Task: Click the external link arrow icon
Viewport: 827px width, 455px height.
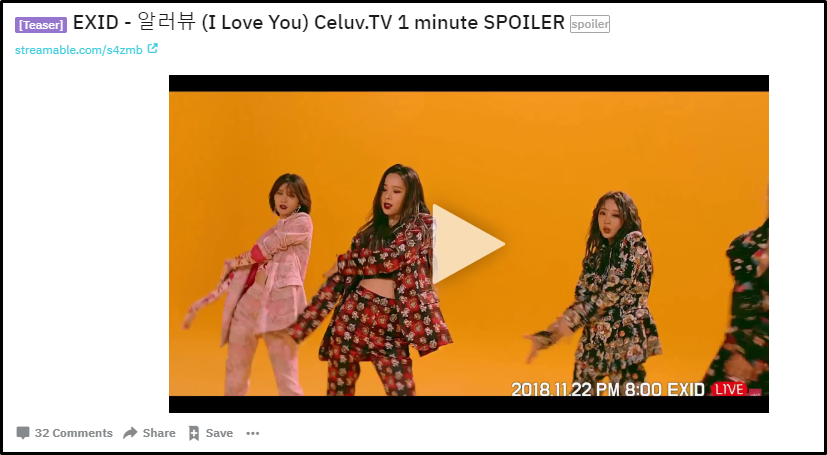Action: pos(152,49)
